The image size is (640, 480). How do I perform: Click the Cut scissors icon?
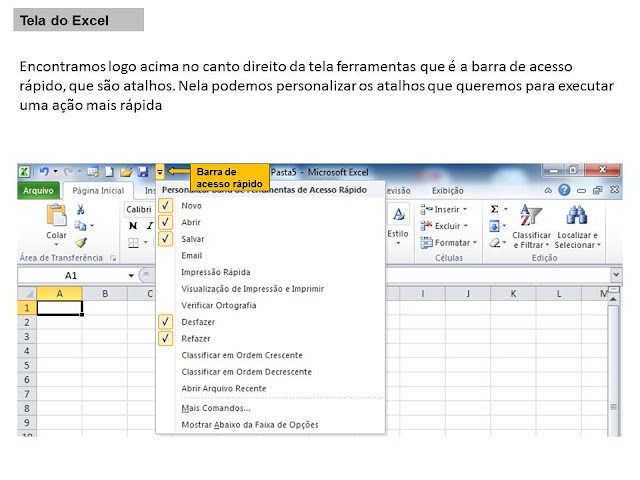coord(80,209)
